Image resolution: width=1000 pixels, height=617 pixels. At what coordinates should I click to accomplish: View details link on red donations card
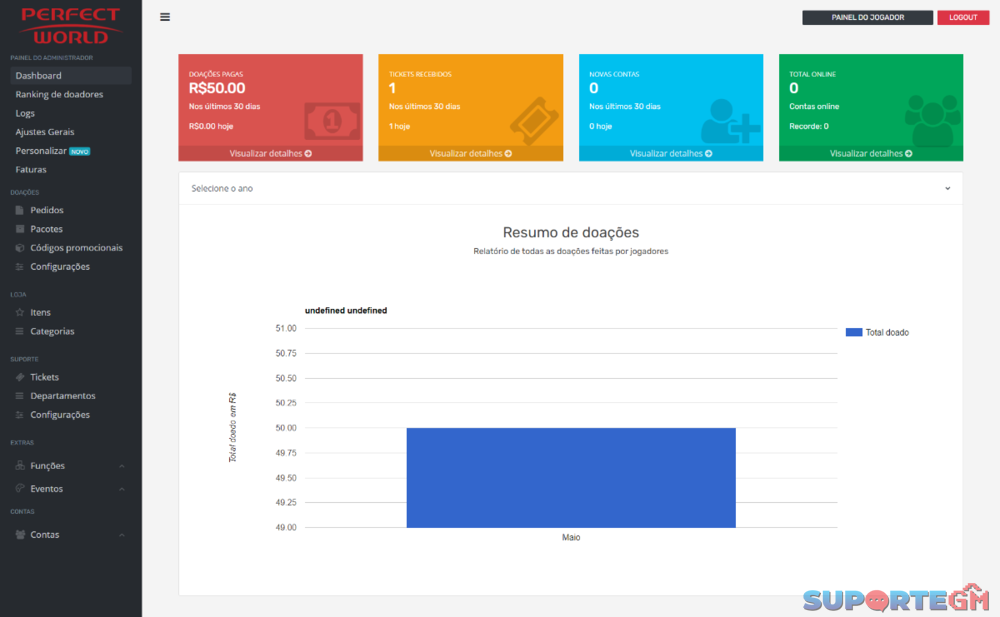coord(270,154)
